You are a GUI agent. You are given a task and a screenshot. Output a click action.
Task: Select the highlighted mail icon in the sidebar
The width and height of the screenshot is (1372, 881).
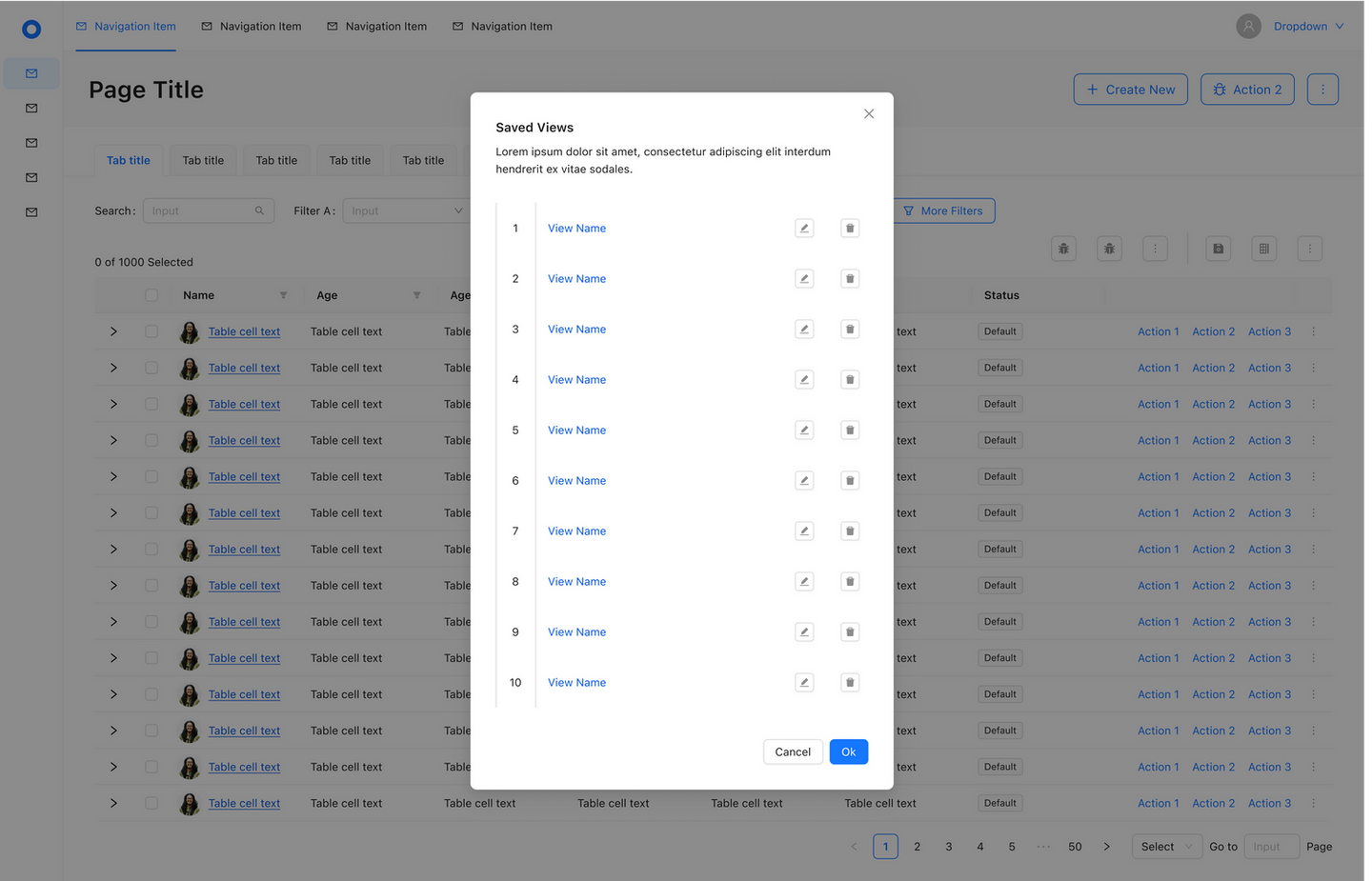[31, 73]
